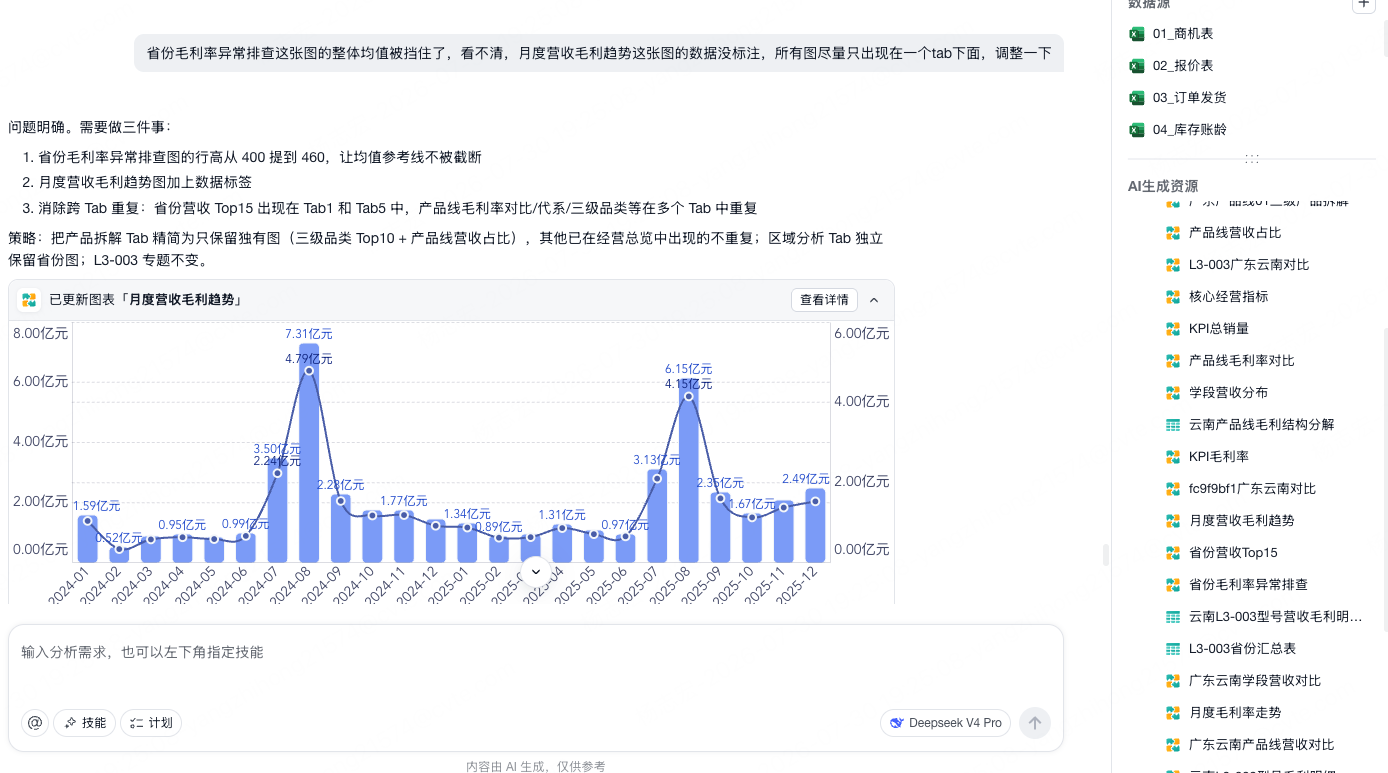Viewport: 1388px width, 773px height.
Task: Click the 6.15亿元 data label on chart
Action: pos(689,369)
